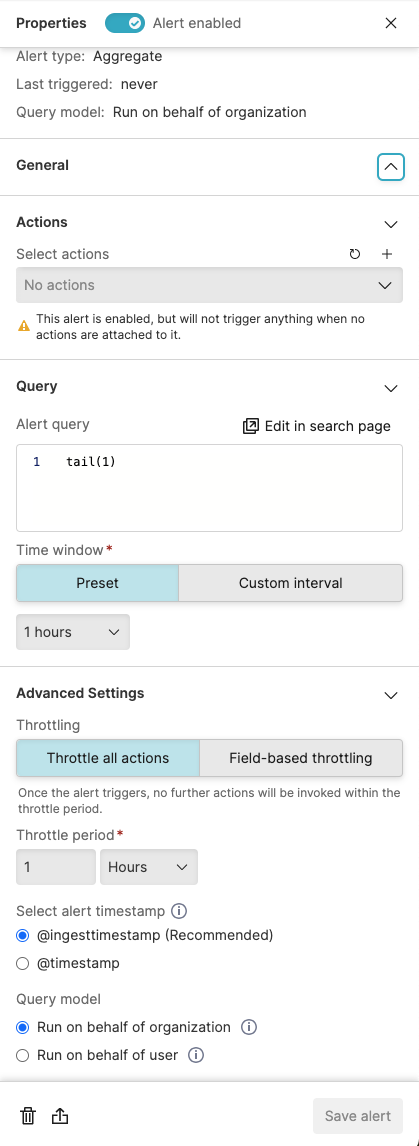This screenshot has height=1146, width=419.
Task: Select Field-based throttling tab
Action: click(301, 758)
